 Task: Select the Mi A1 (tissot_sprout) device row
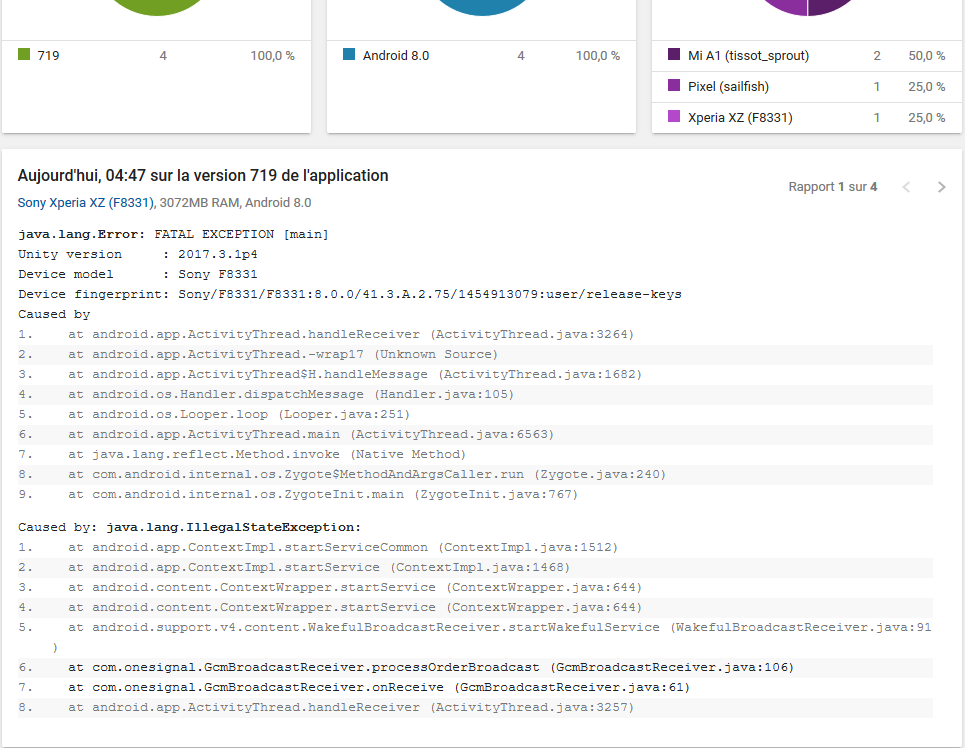click(x=807, y=55)
